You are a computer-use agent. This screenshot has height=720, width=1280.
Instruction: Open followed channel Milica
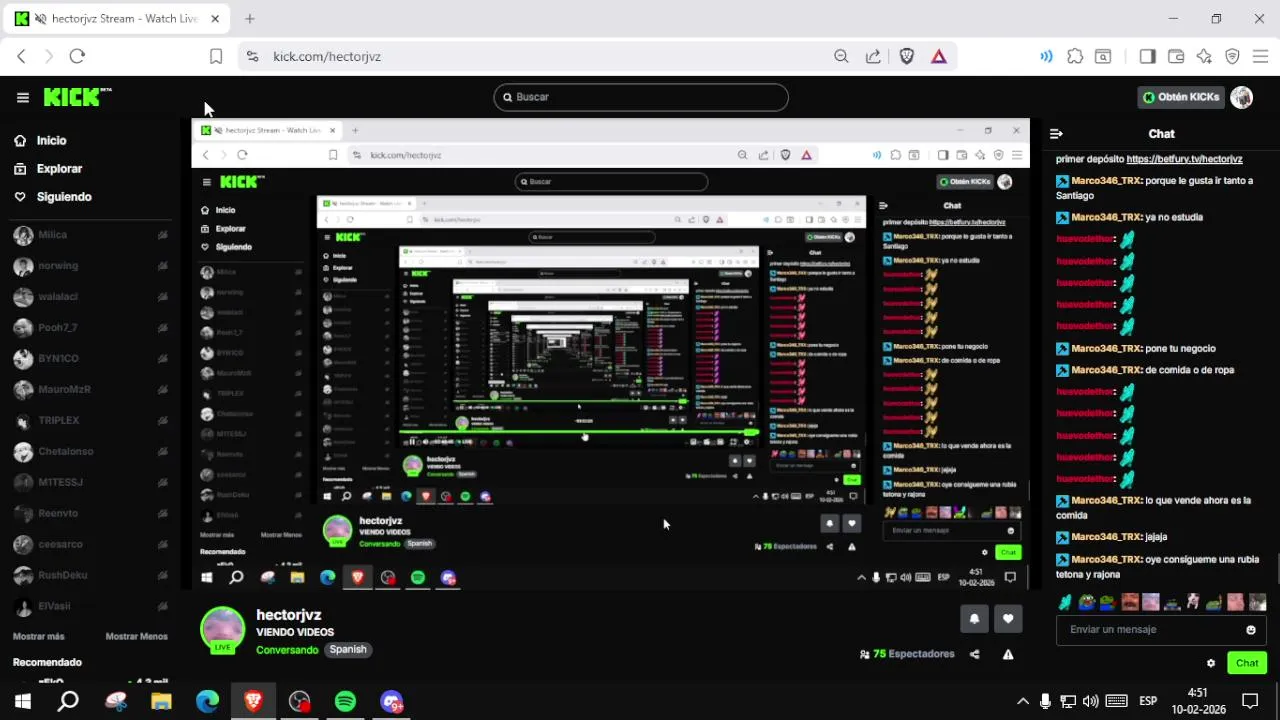coord(90,235)
